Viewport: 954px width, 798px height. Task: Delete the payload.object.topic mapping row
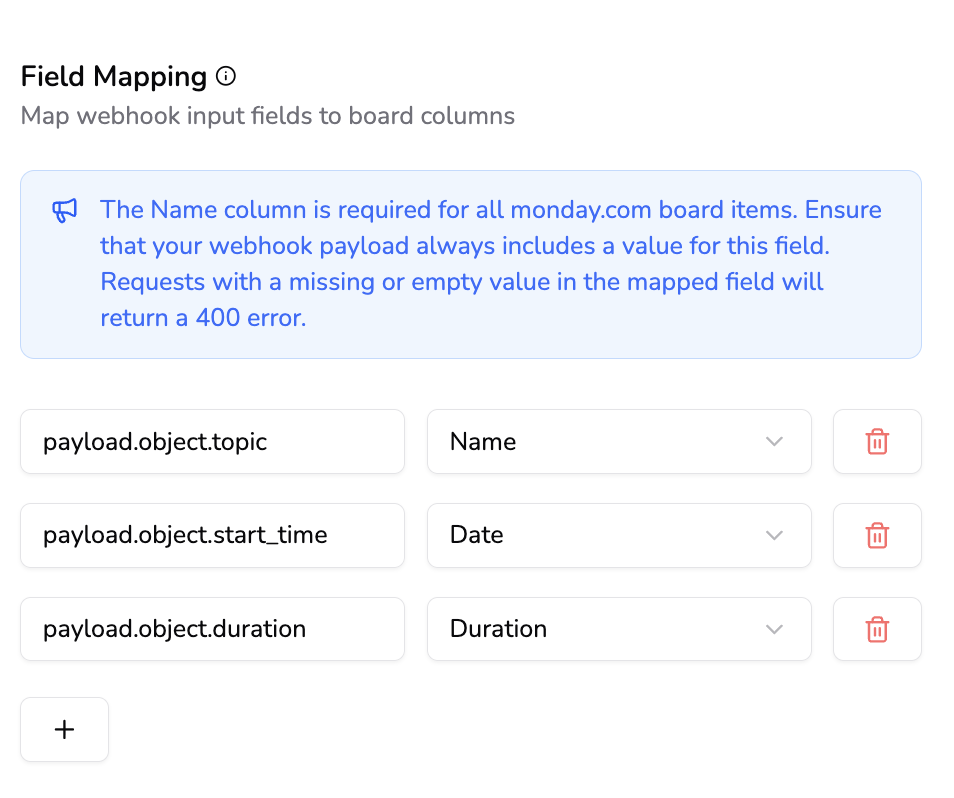point(877,441)
